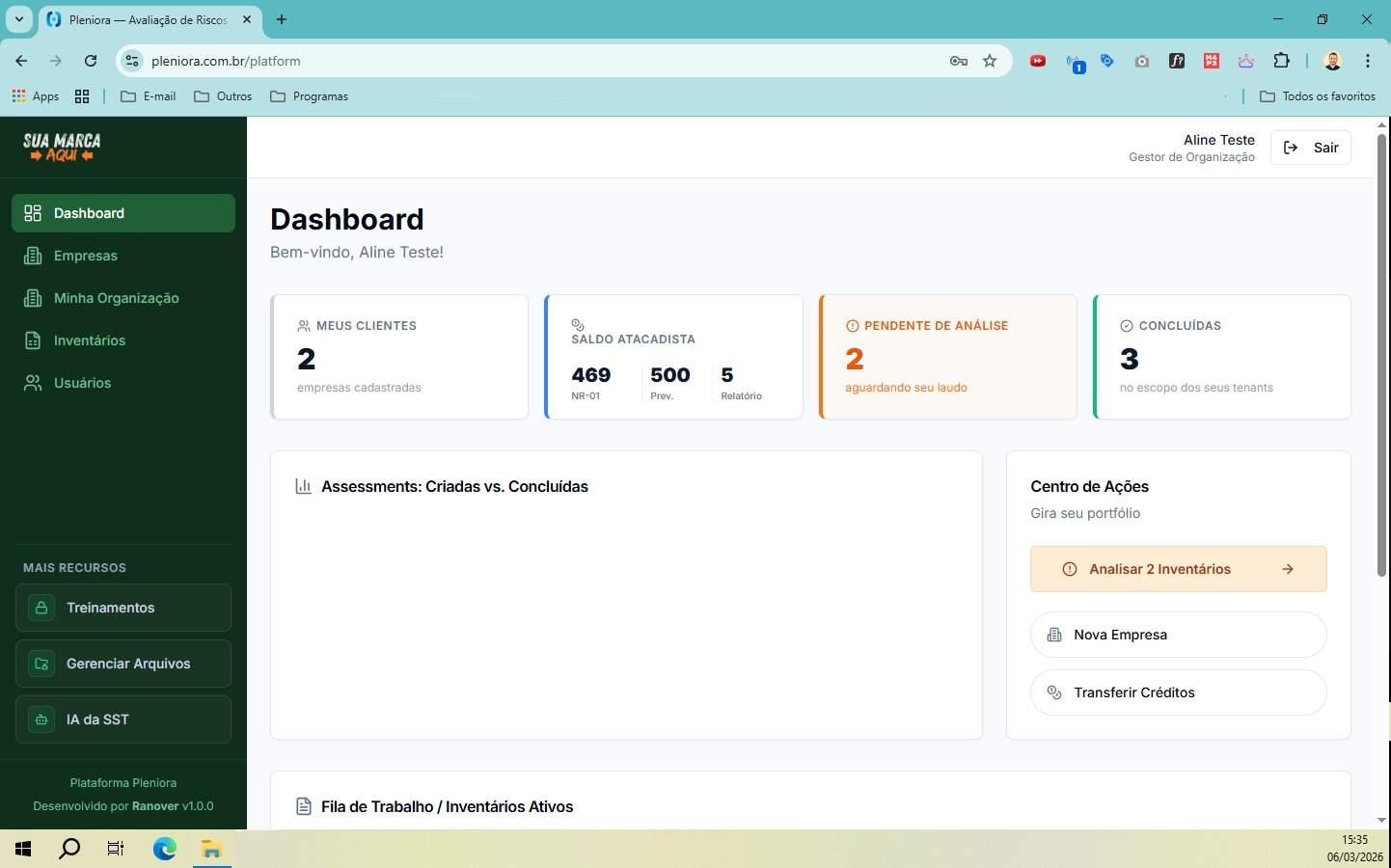This screenshot has height=868, width=1391.
Task: Click the Minha Organização icon
Action: 32,298
